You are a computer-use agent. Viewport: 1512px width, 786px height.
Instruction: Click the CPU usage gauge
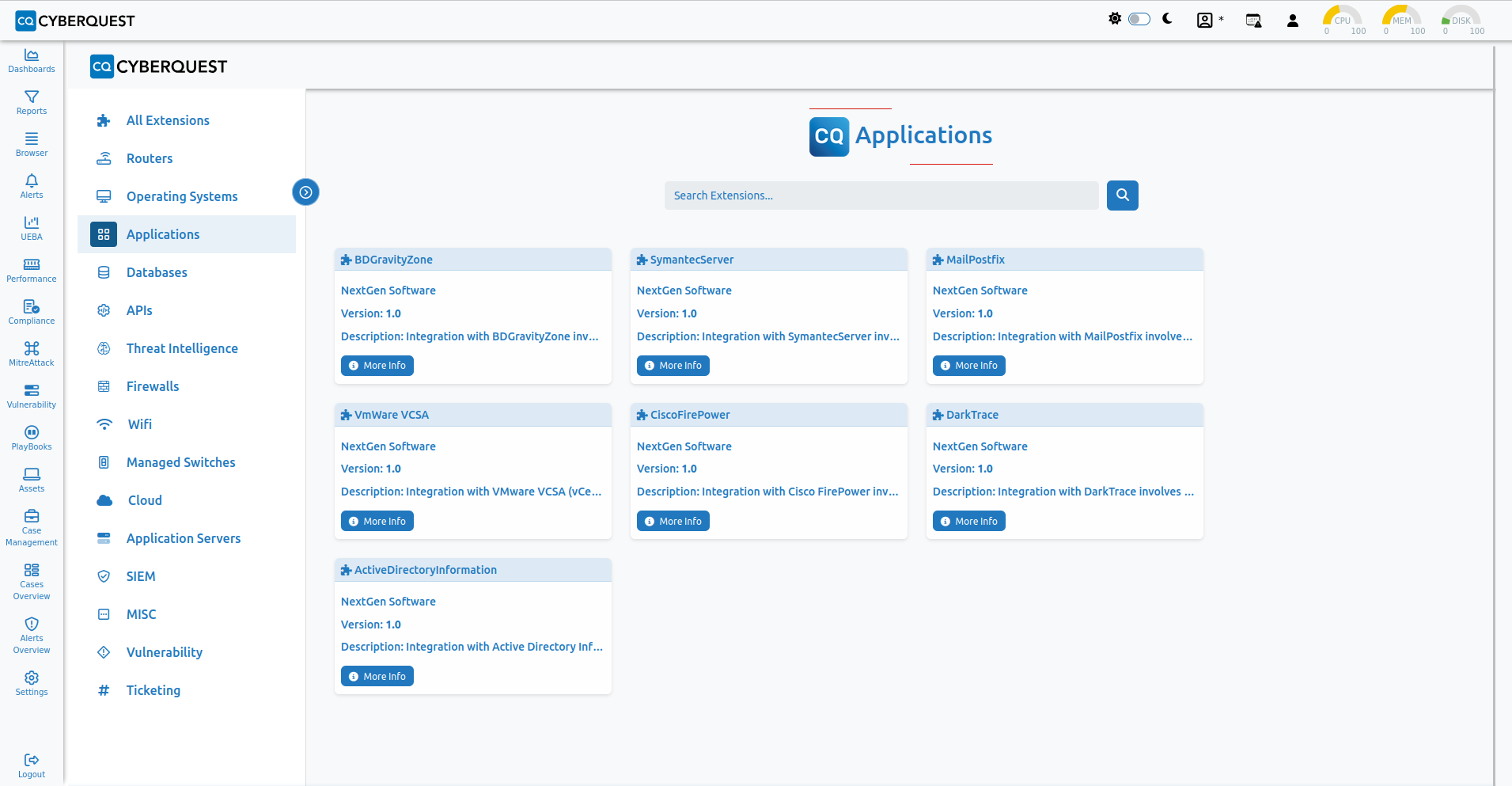coord(1343,20)
